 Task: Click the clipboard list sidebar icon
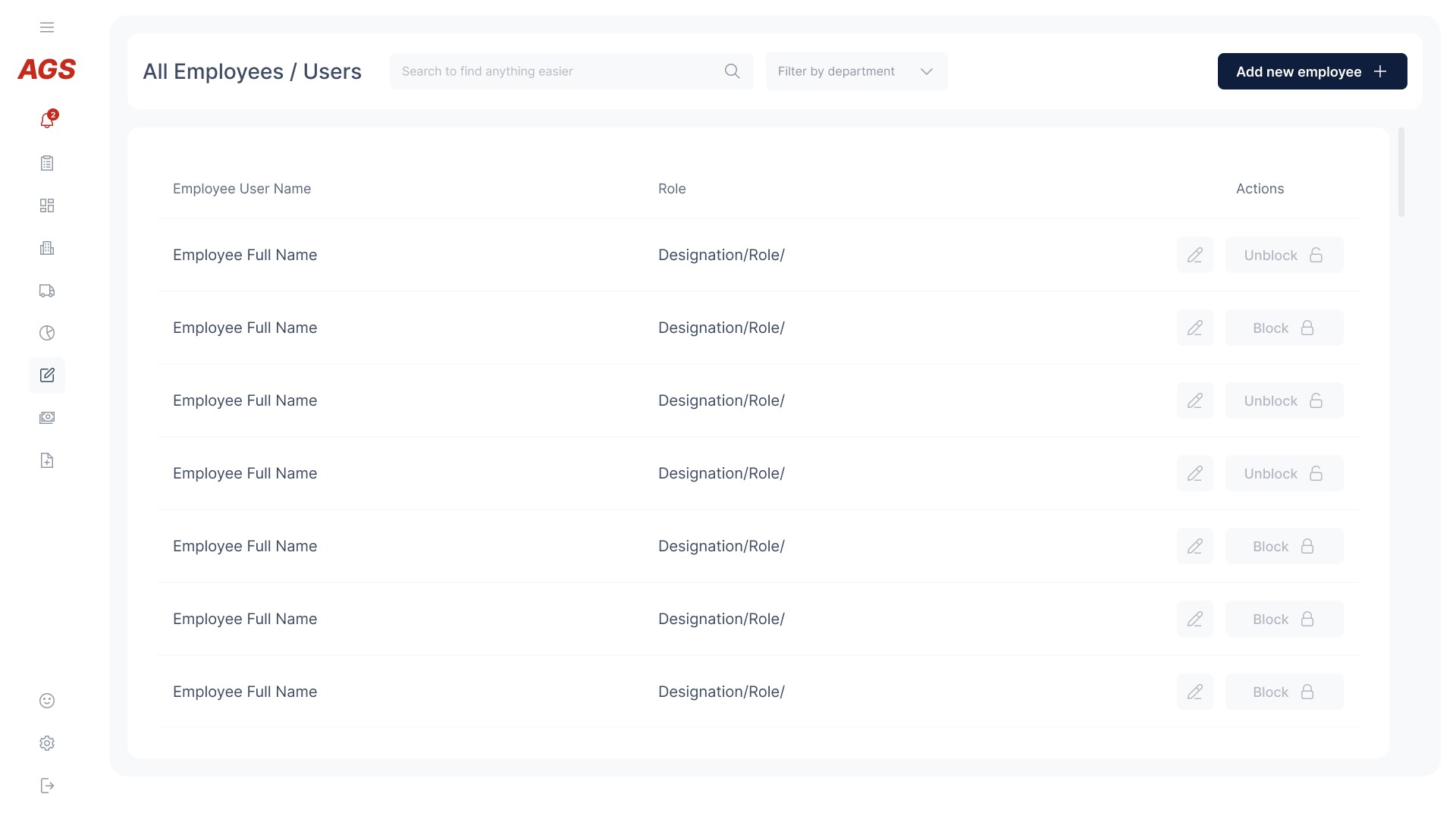pos(47,163)
